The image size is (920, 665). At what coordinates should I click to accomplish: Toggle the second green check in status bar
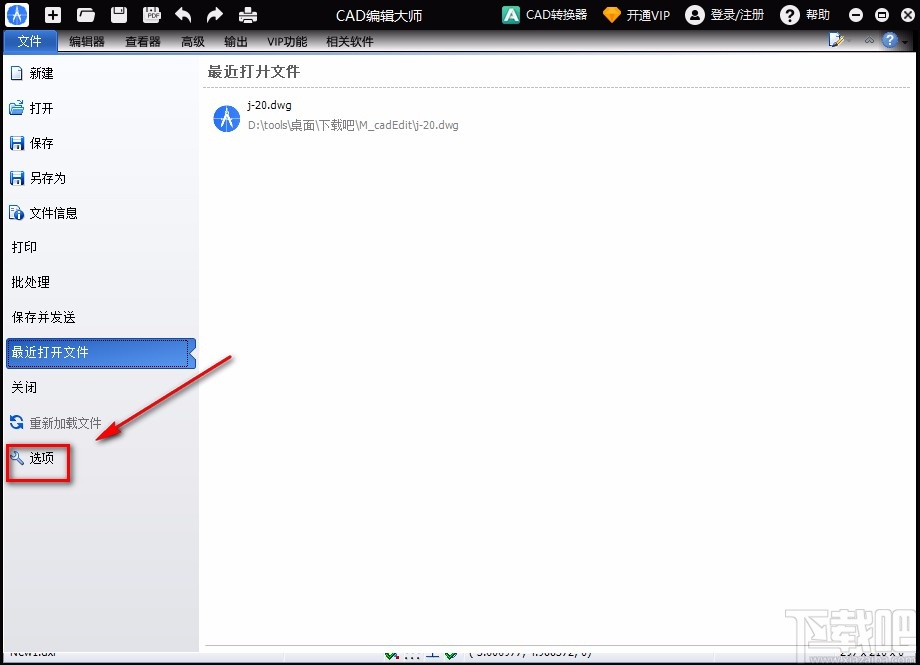click(450, 657)
